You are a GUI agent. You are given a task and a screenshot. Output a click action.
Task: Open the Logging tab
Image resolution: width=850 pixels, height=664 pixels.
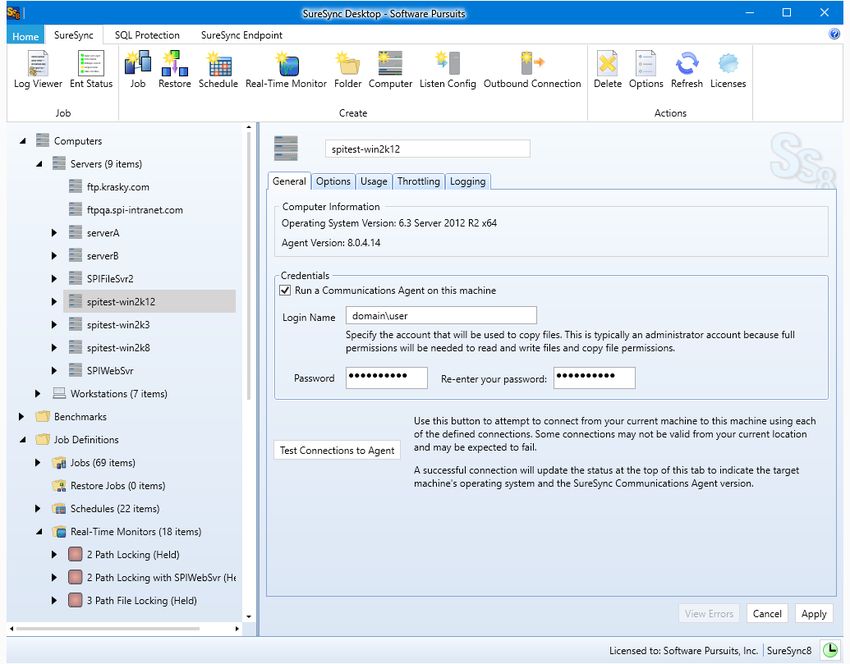pyautogui.click(x=468, y=182)
